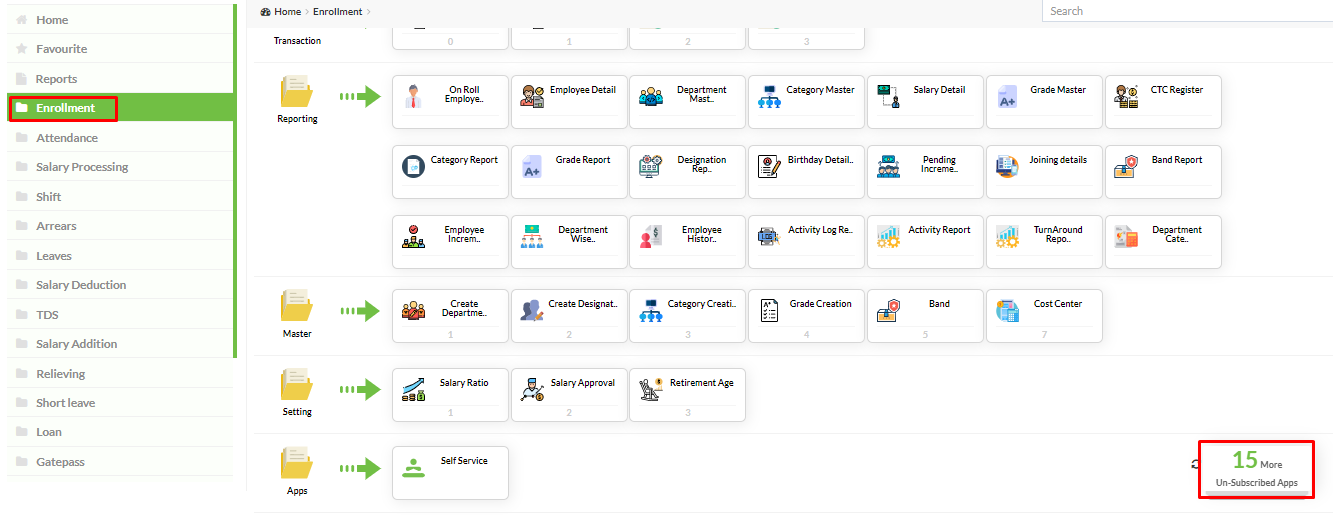Click the Setting folder icon
Screen dimensions: 1333x519
(297, 385)
